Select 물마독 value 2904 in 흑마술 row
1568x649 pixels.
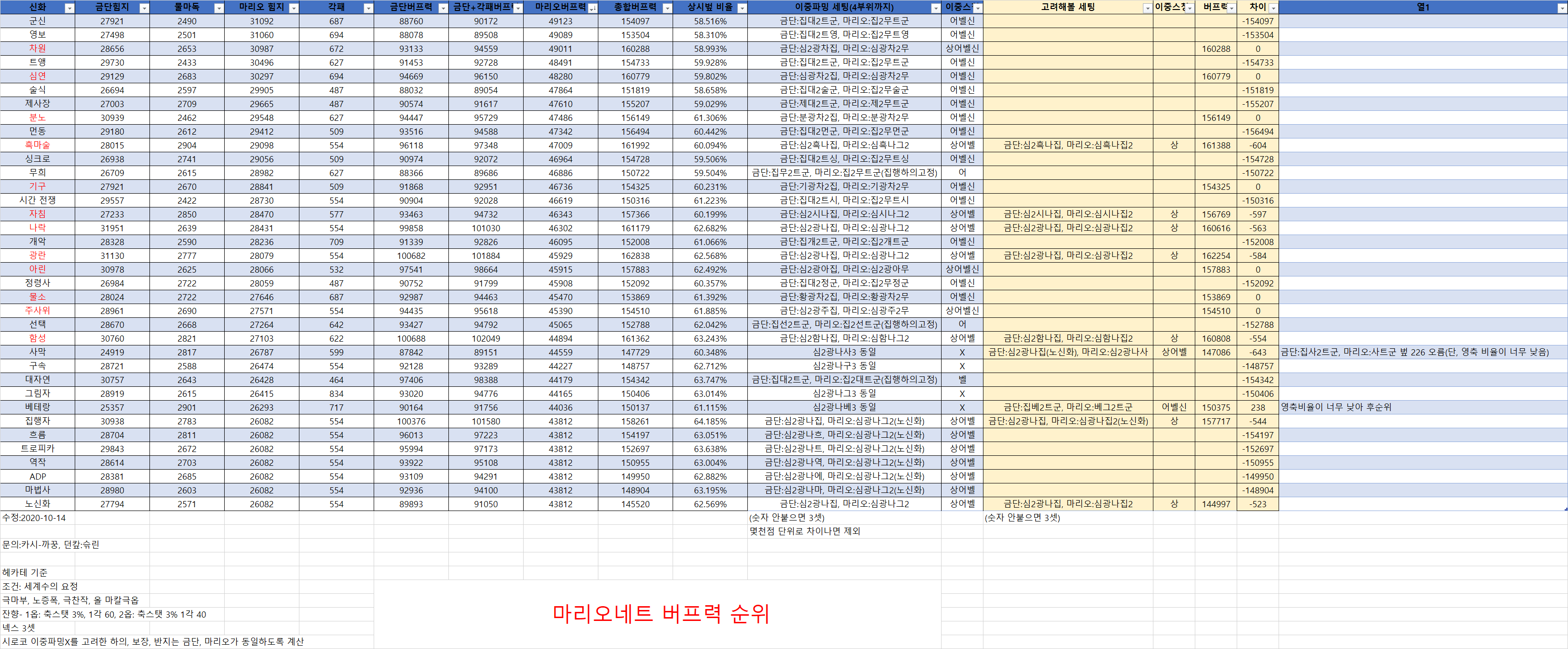click(187, 146)
